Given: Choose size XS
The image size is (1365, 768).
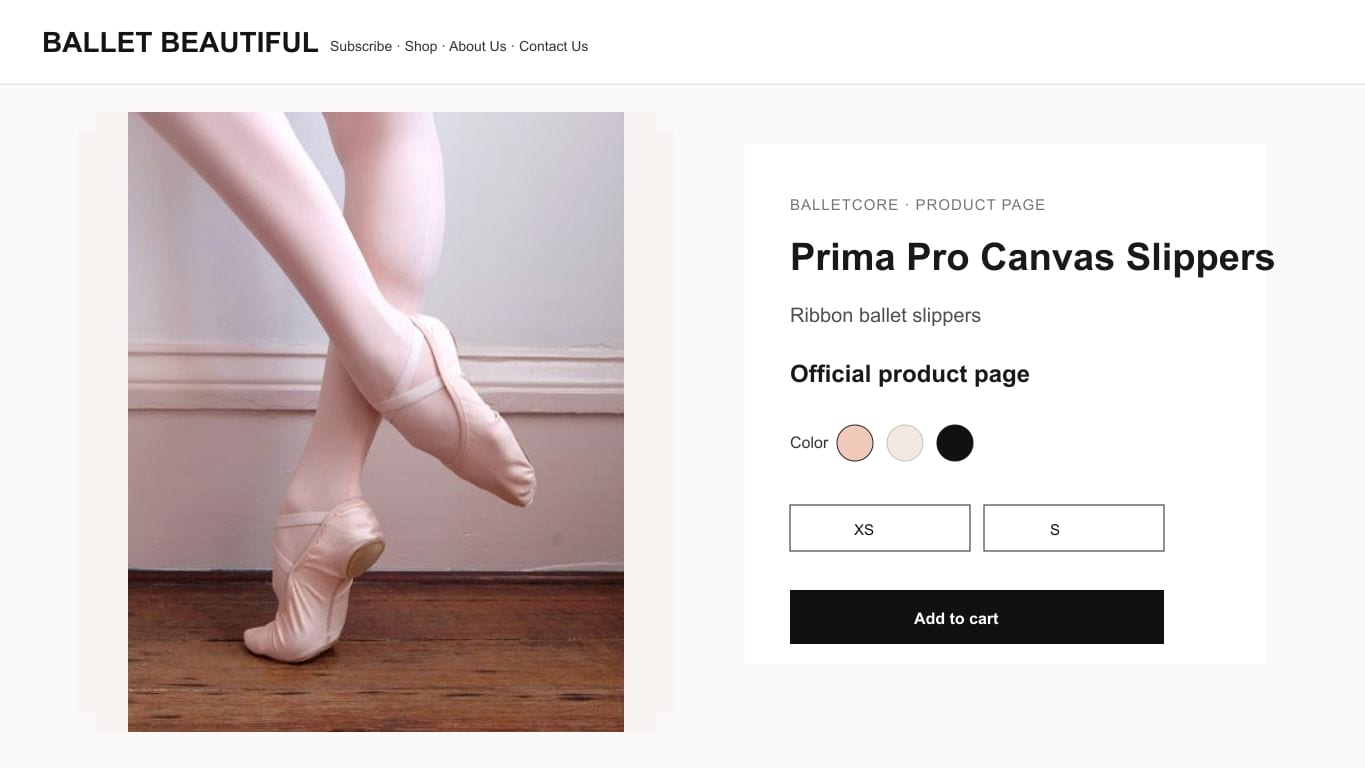Looking at the screenshot, I should click(x=880, y=528).
